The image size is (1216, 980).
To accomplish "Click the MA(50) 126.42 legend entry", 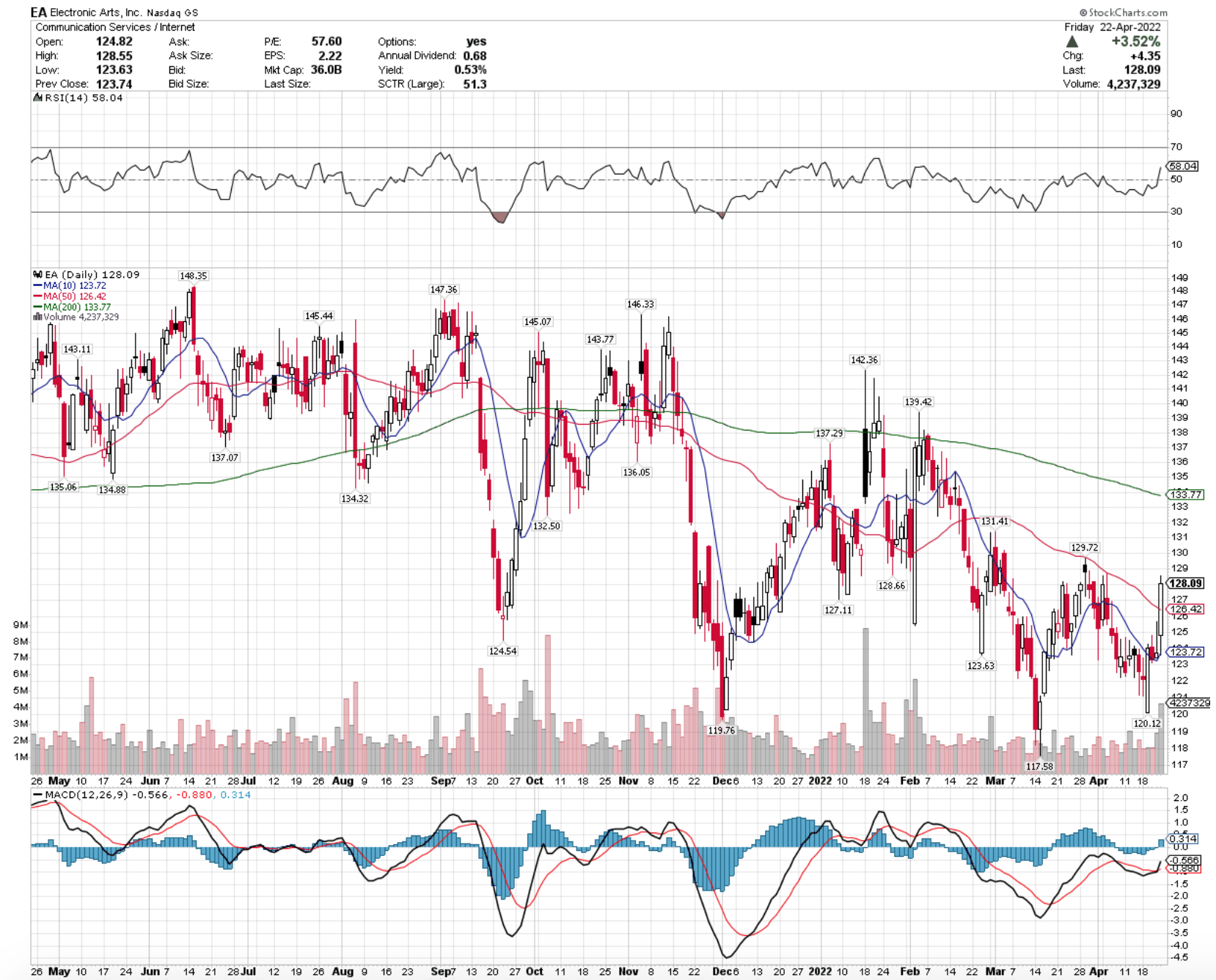I will [74, 296].
